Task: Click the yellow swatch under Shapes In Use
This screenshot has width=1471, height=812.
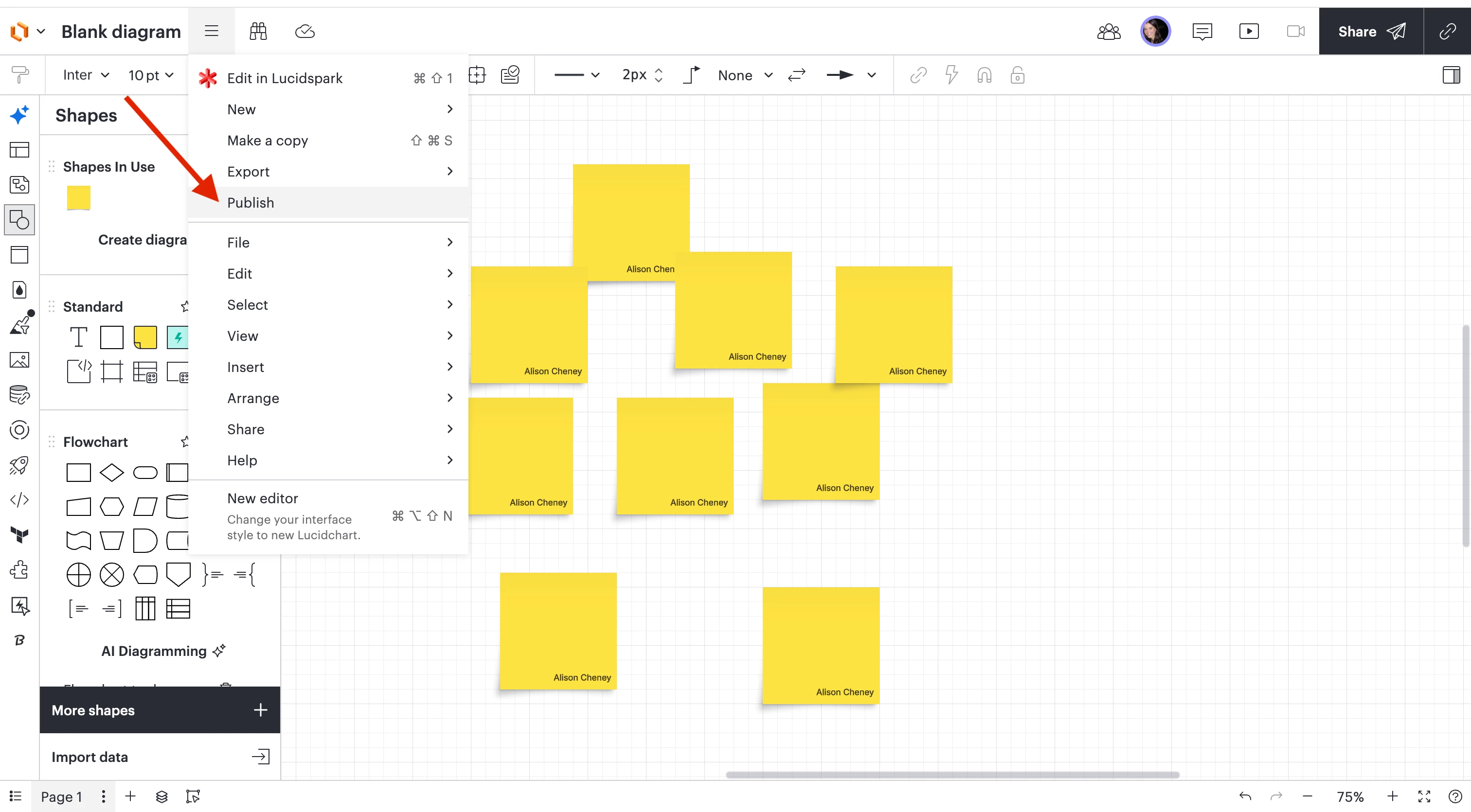Action: point(78,197)
